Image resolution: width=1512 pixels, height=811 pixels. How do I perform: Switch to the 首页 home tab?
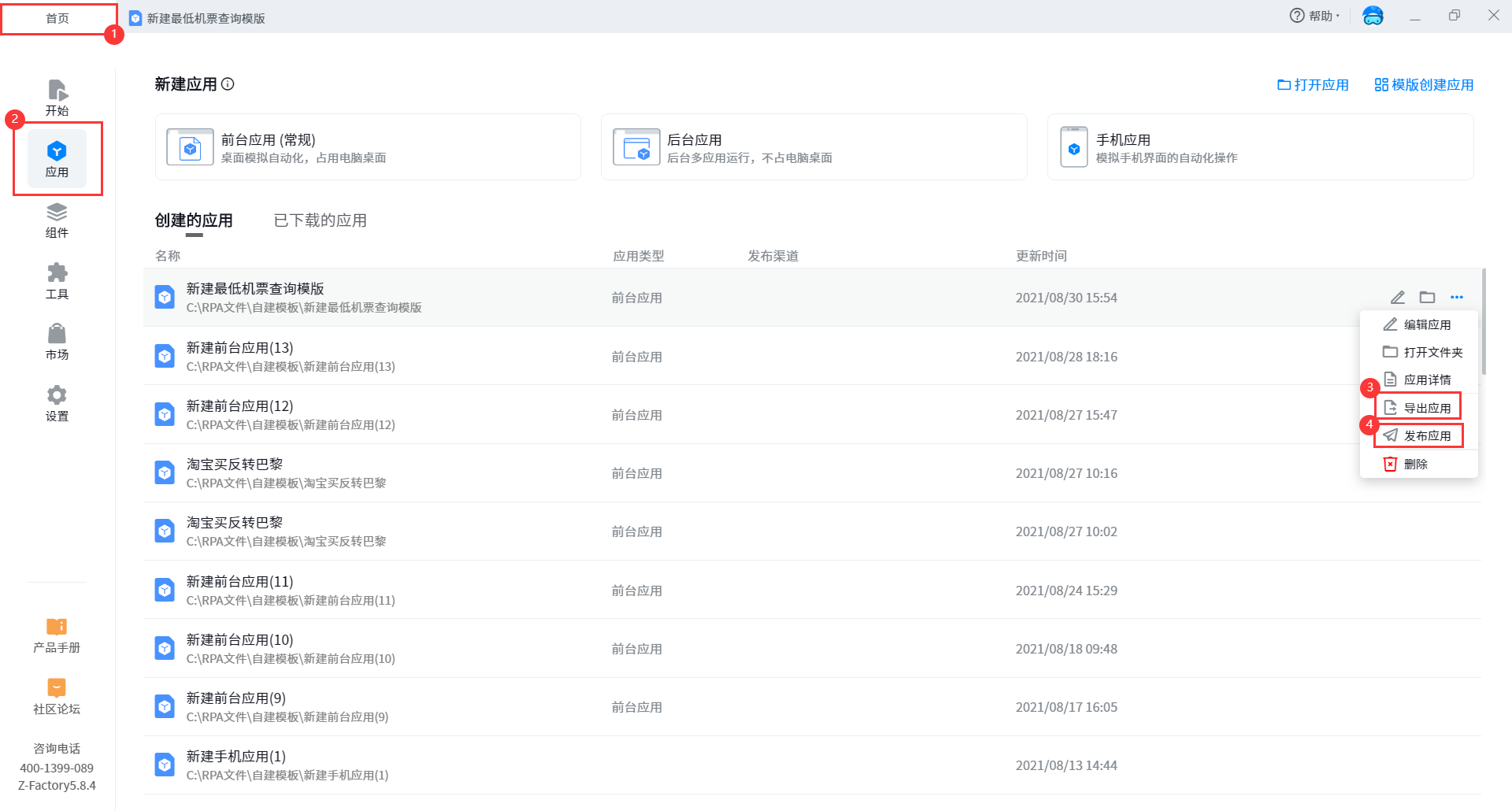click(57, 18)
